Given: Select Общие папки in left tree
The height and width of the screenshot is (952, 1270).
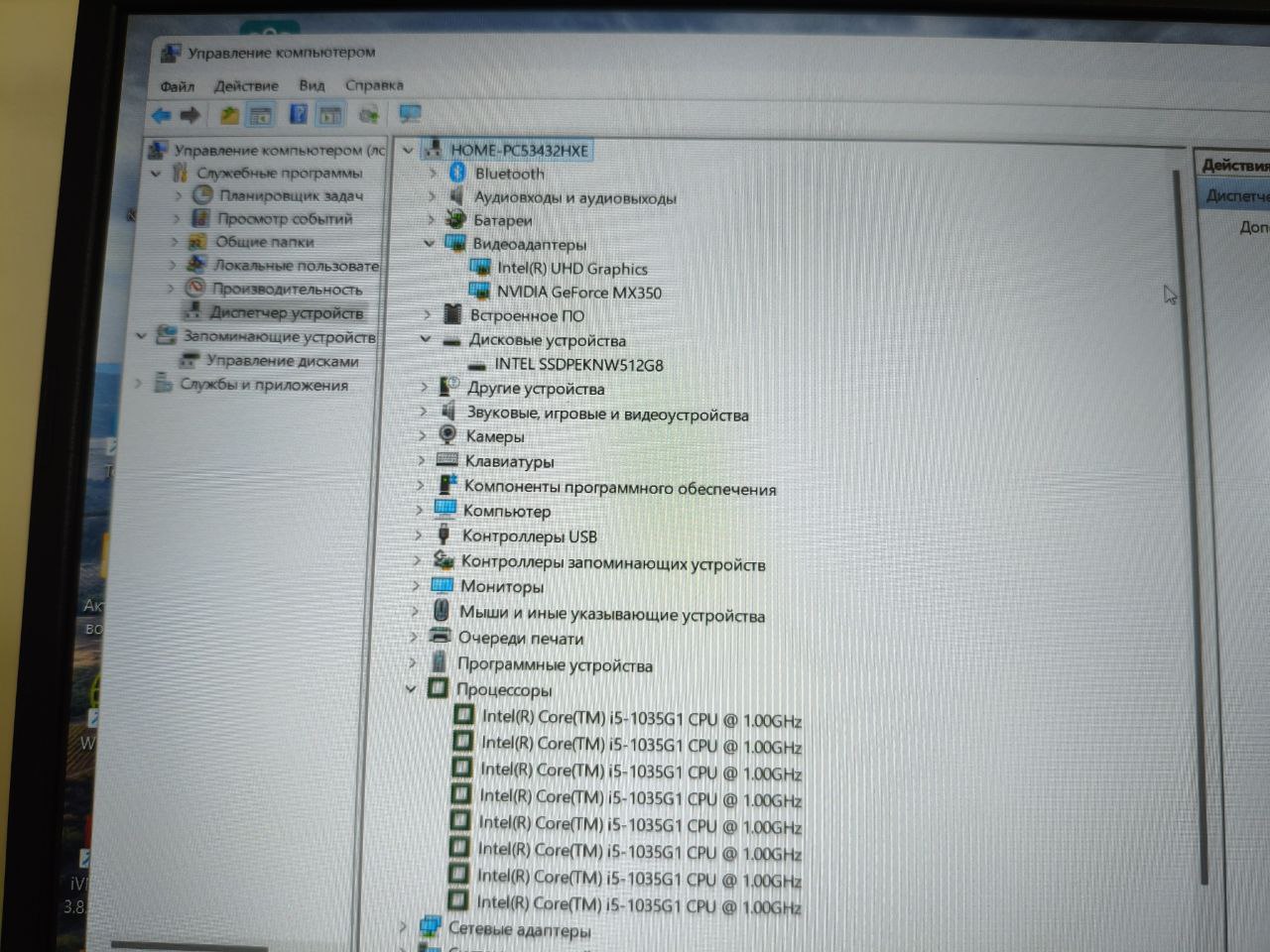Looking at the screenshot, I should [265, 241].
